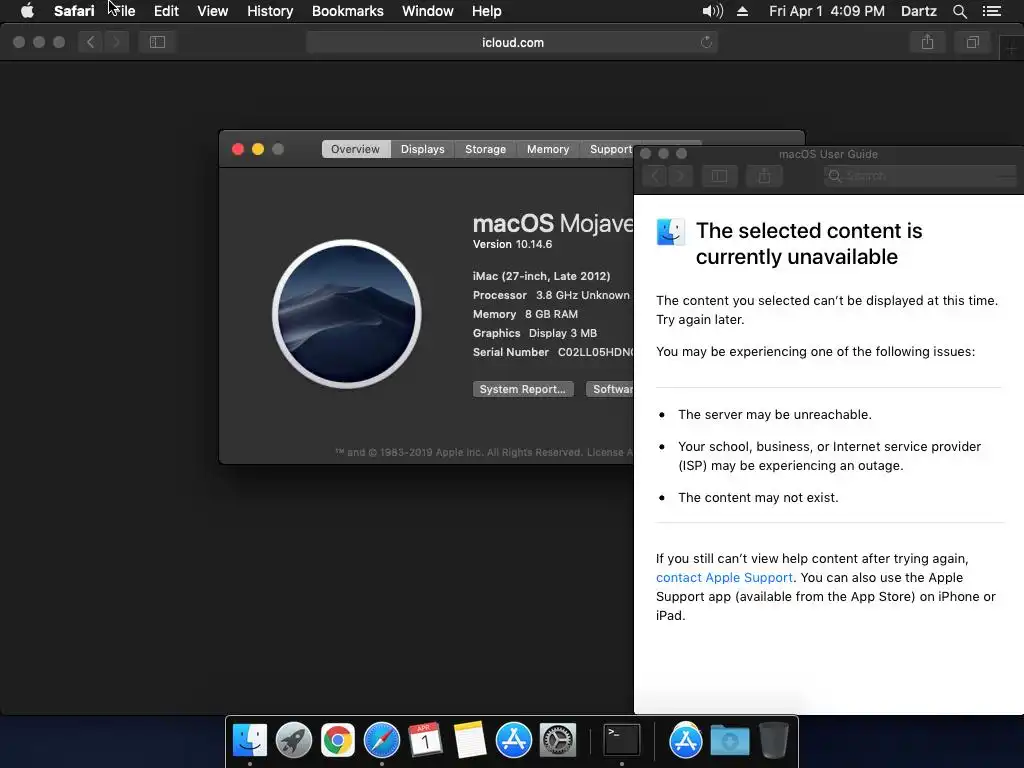Open the Bookmarks menu
Screen dimensions: 1024x768
pyautogui.click(x=347, y=11)
